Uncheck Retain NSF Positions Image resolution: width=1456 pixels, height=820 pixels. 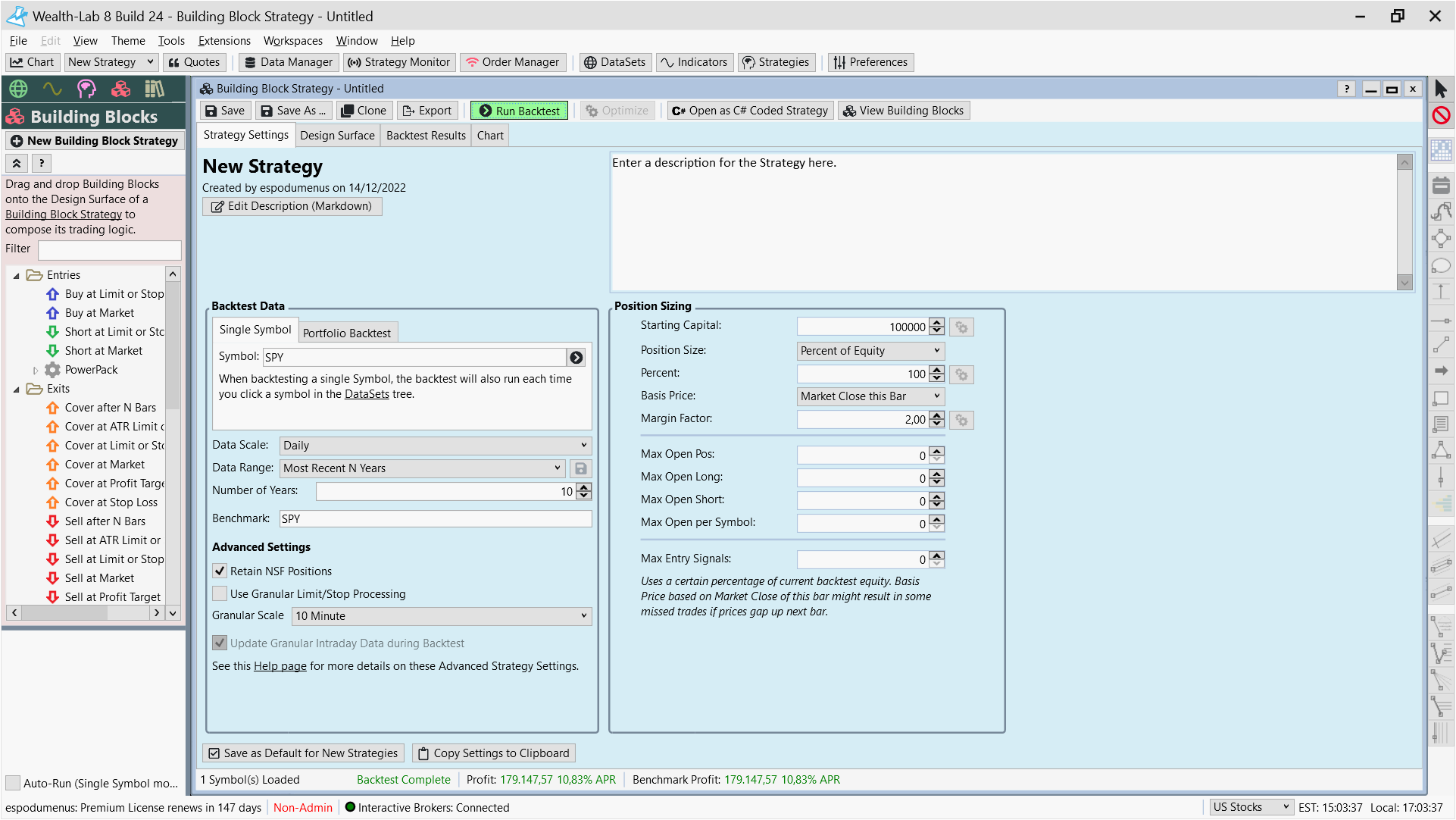point(220,571)
